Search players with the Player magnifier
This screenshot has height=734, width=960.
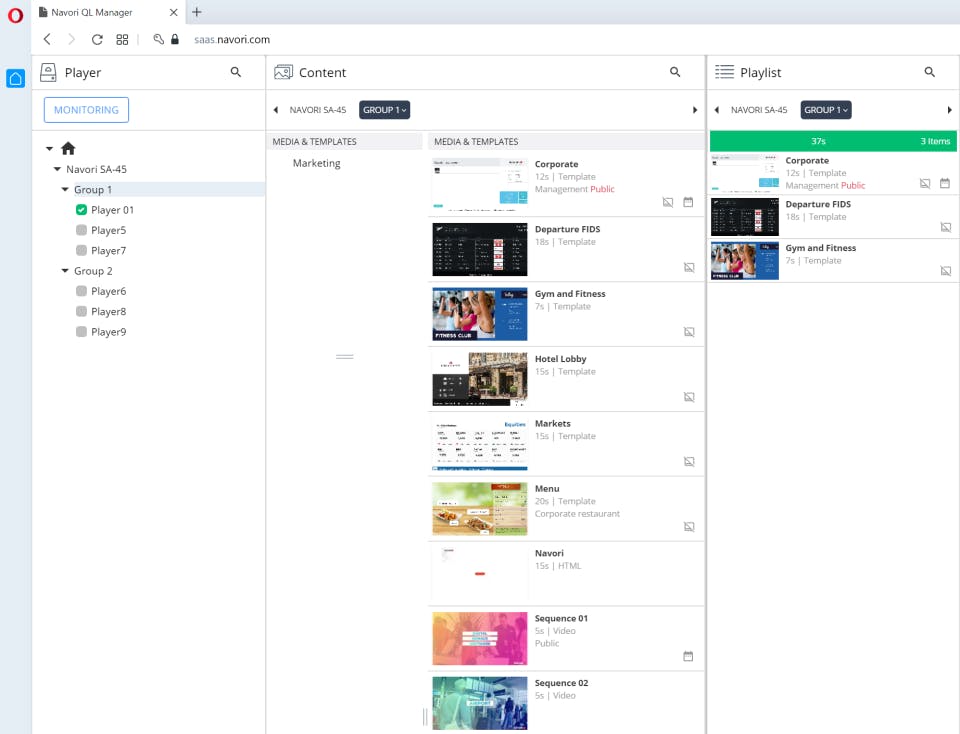(x=236, y=72)
